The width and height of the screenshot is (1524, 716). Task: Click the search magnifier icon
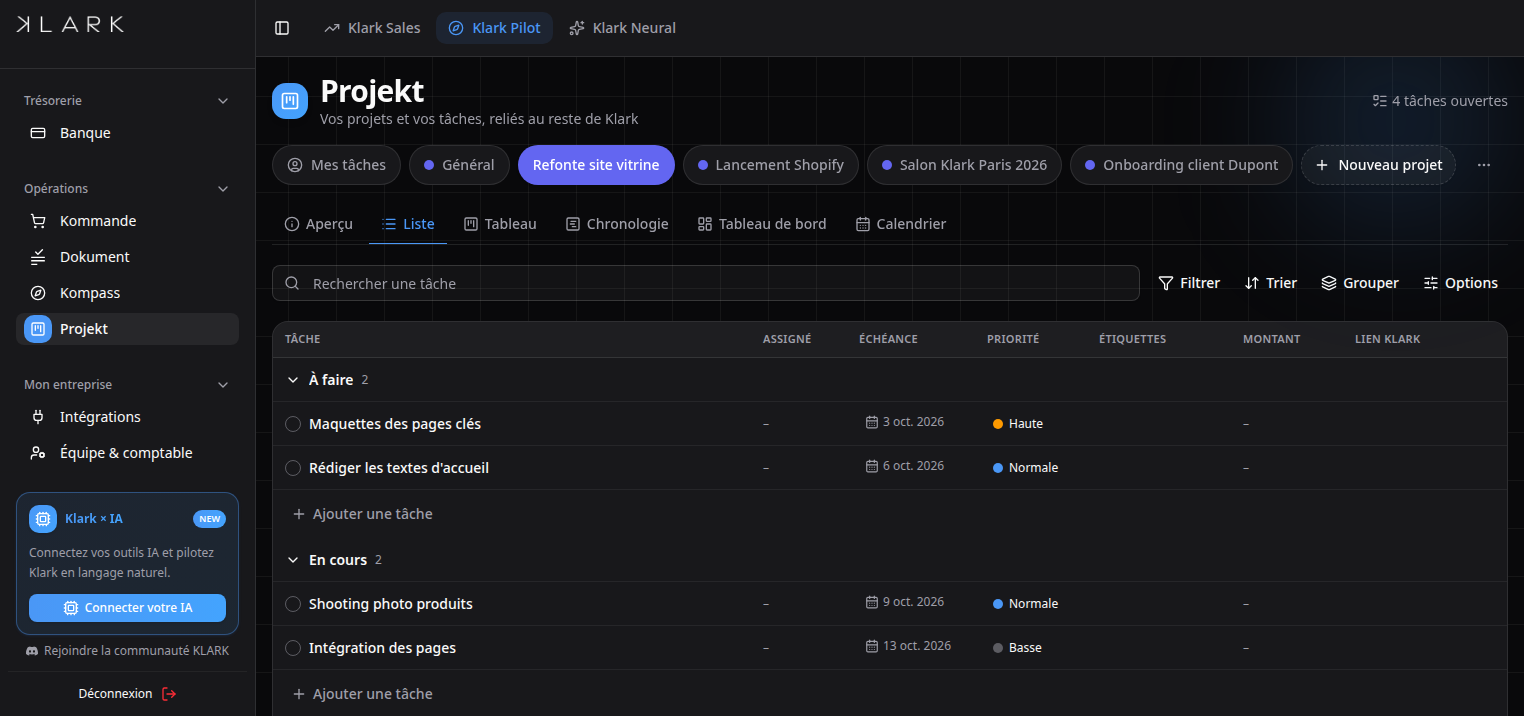pyautogui.click(x=293, y=283)
